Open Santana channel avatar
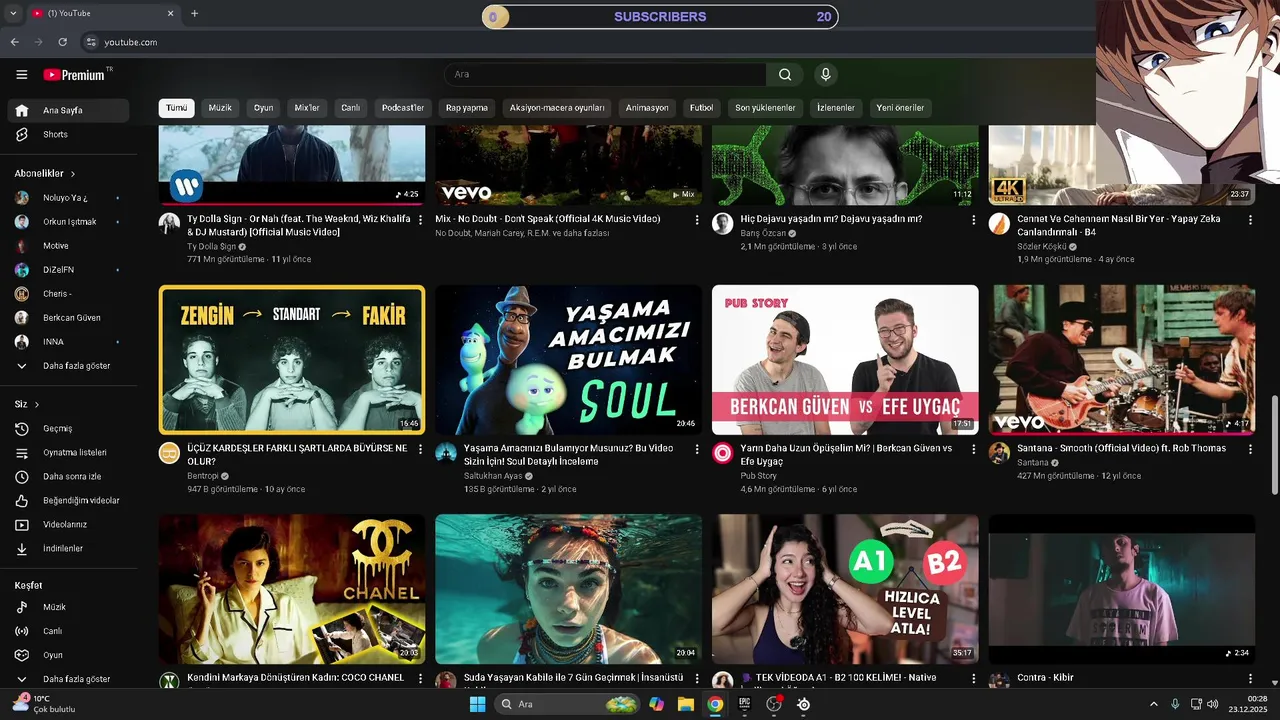Screen dimensions: 1280x720 pyautogui.click(x=999, y=453)
